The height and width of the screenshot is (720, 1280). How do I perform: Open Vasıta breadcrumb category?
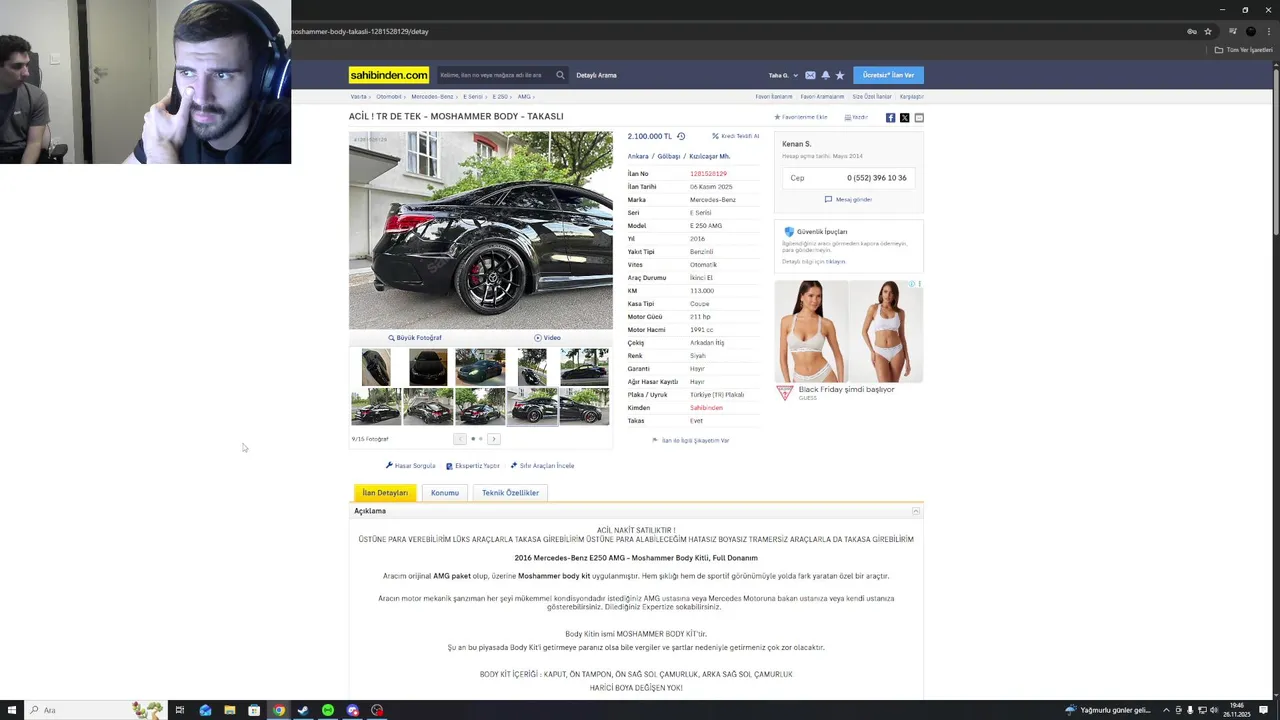point(359,97)
